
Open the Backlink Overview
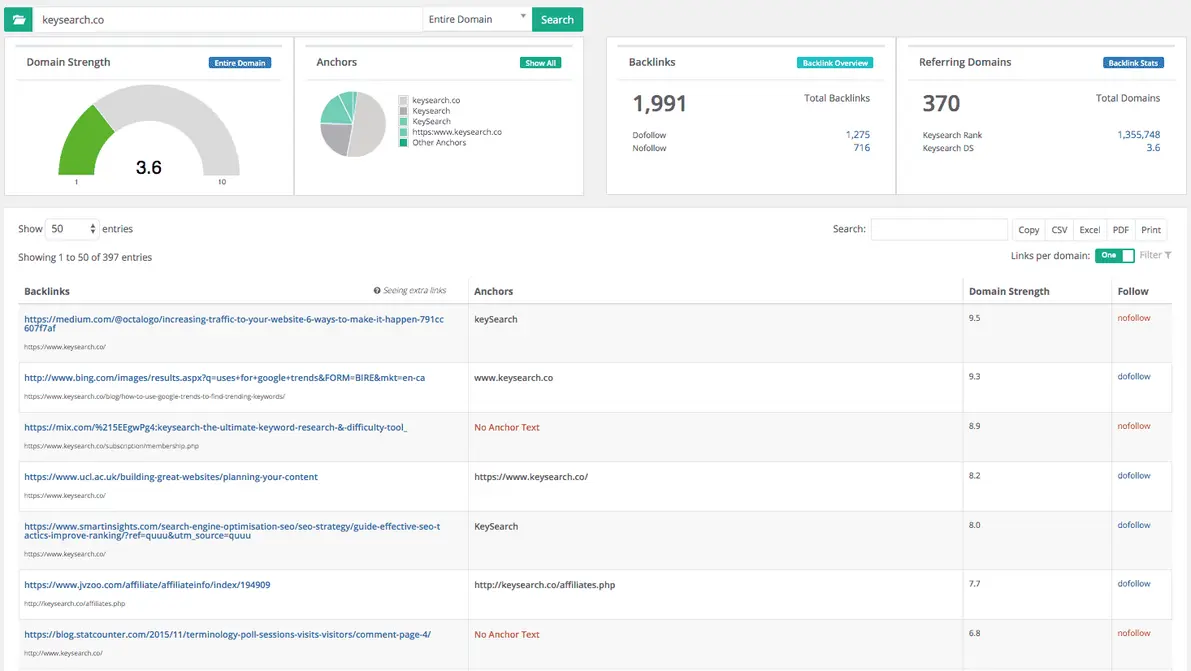click(836, 62)
